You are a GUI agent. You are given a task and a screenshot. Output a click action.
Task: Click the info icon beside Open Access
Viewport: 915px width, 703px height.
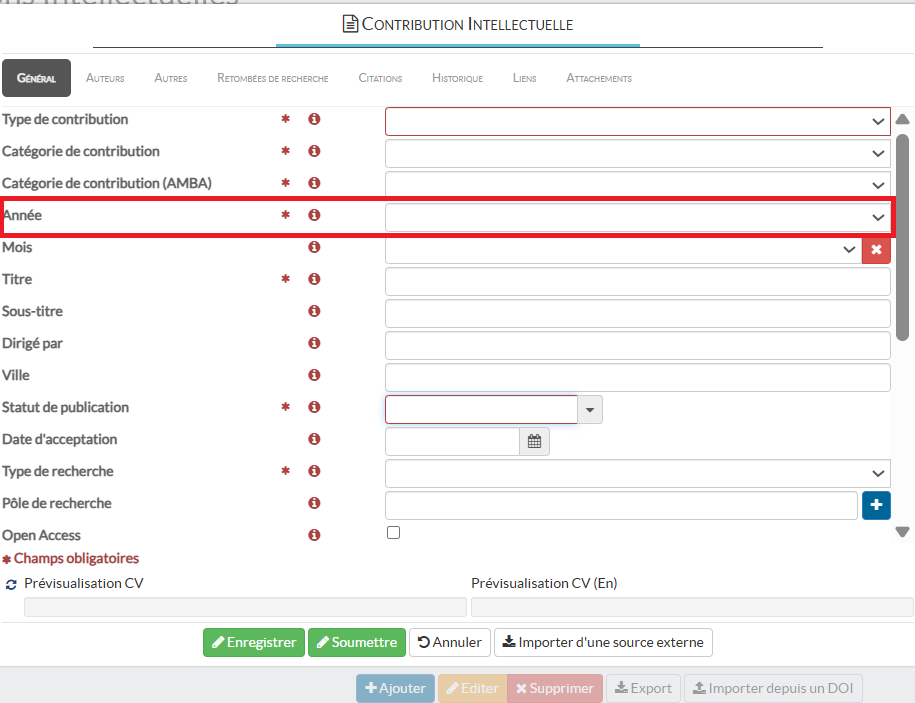click(x=314, y=535)
